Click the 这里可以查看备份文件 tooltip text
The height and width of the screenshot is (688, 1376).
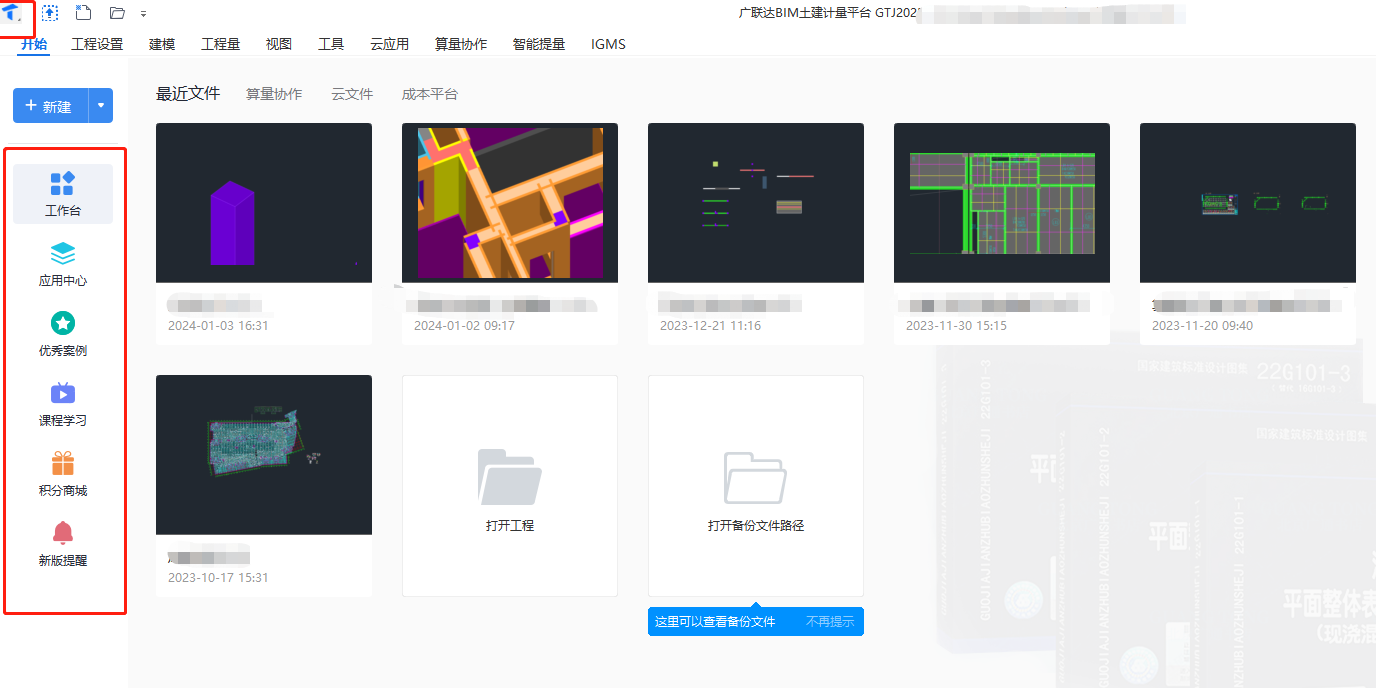(715, 622)
